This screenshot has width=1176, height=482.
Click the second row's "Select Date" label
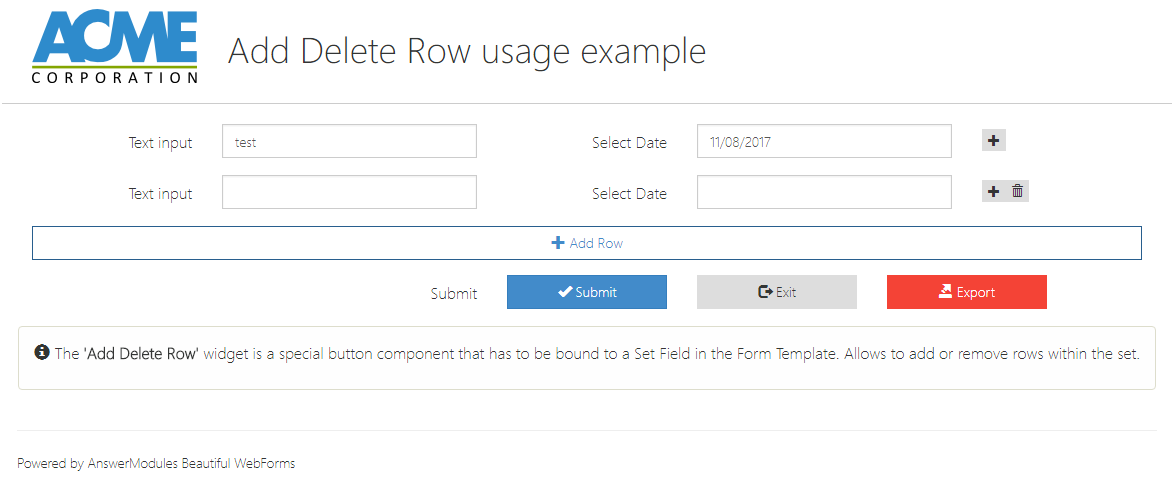[x=629, y=194]
